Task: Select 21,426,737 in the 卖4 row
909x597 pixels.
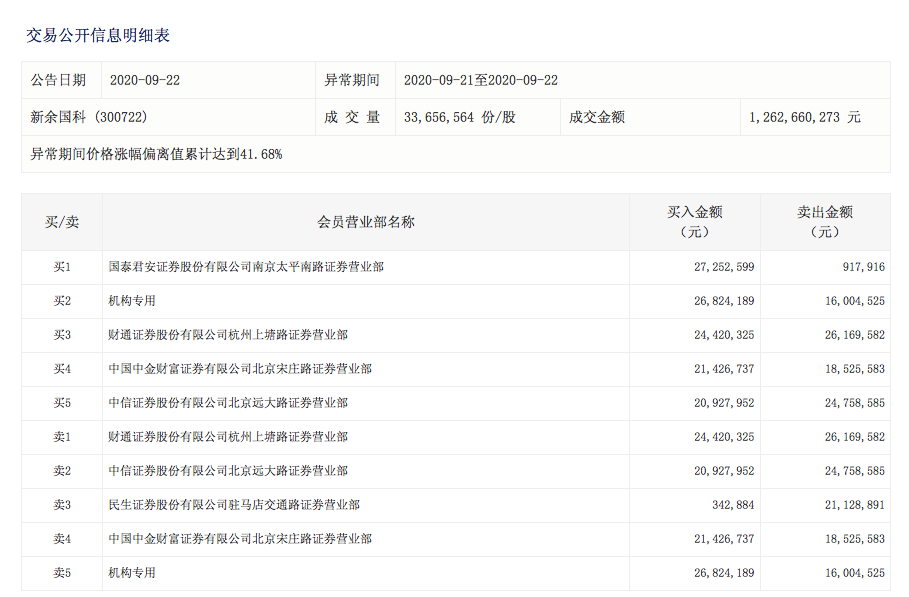Action: [724, 539]
